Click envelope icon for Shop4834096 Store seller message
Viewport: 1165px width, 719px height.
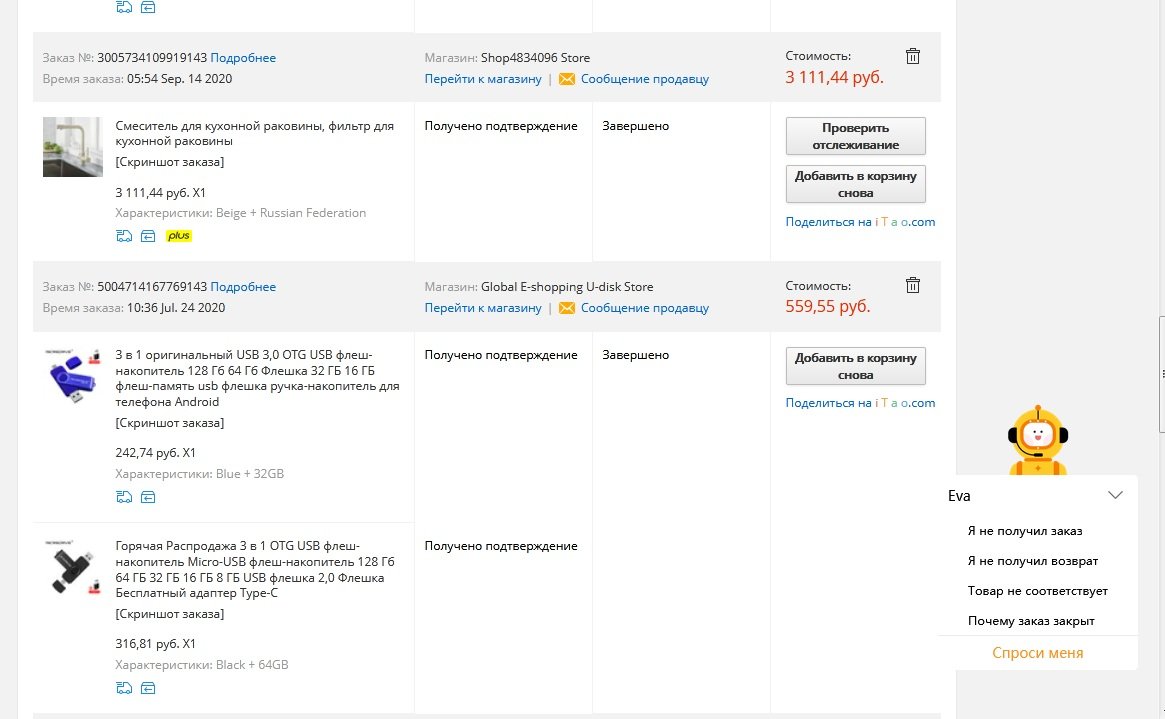(x=567, y=79)
